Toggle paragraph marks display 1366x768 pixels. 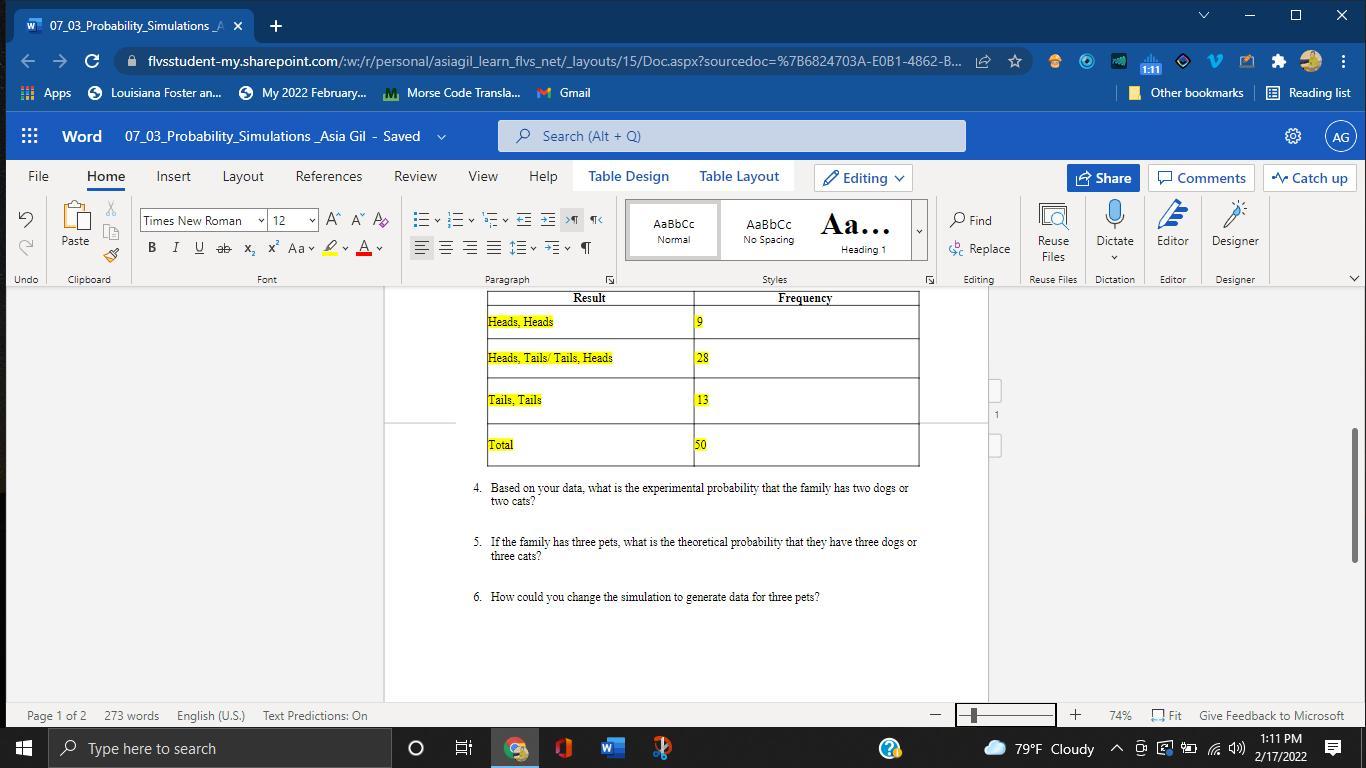click(x=585, y=248)
